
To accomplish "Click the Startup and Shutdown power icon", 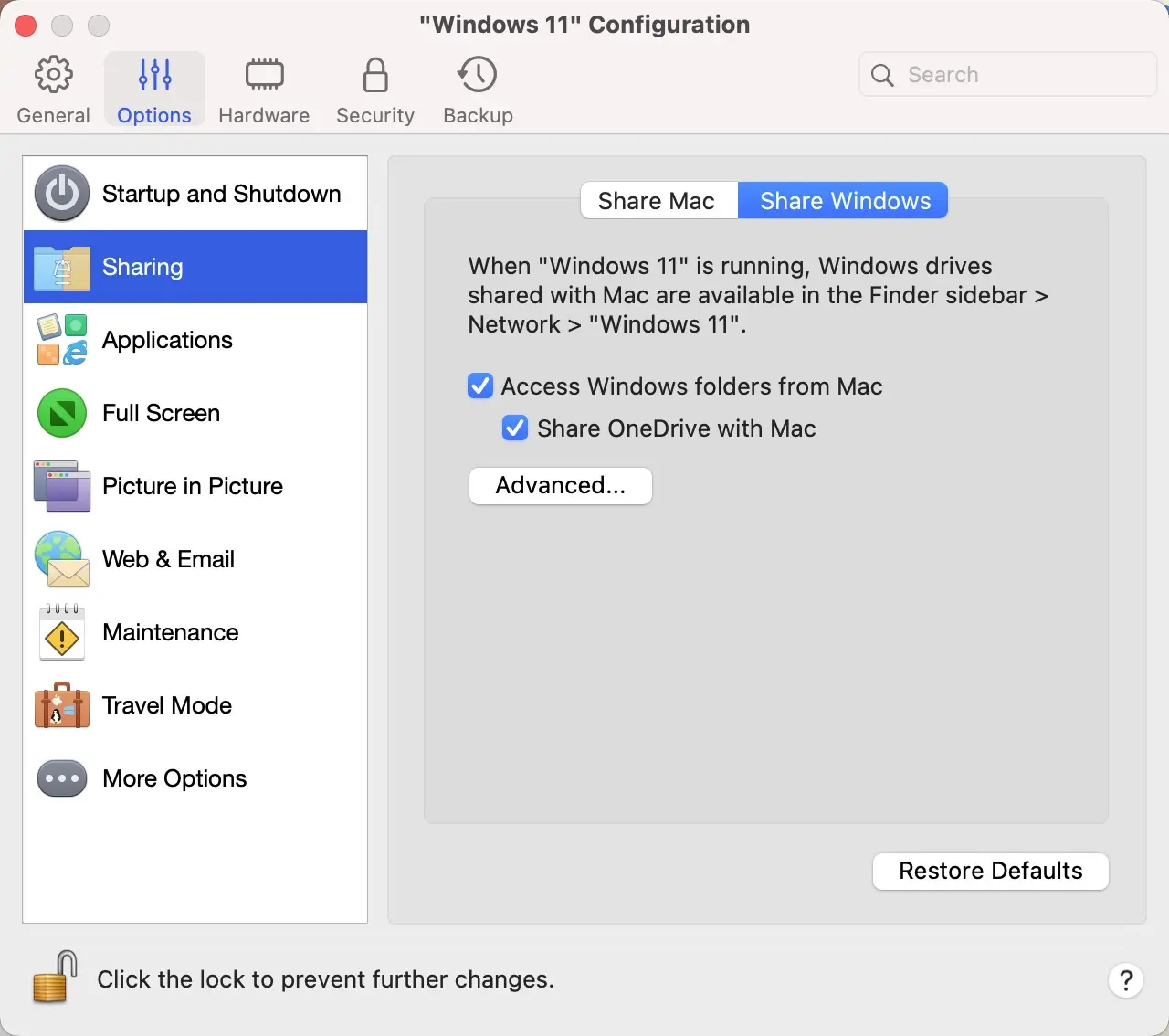I will [x=62, y=194].
